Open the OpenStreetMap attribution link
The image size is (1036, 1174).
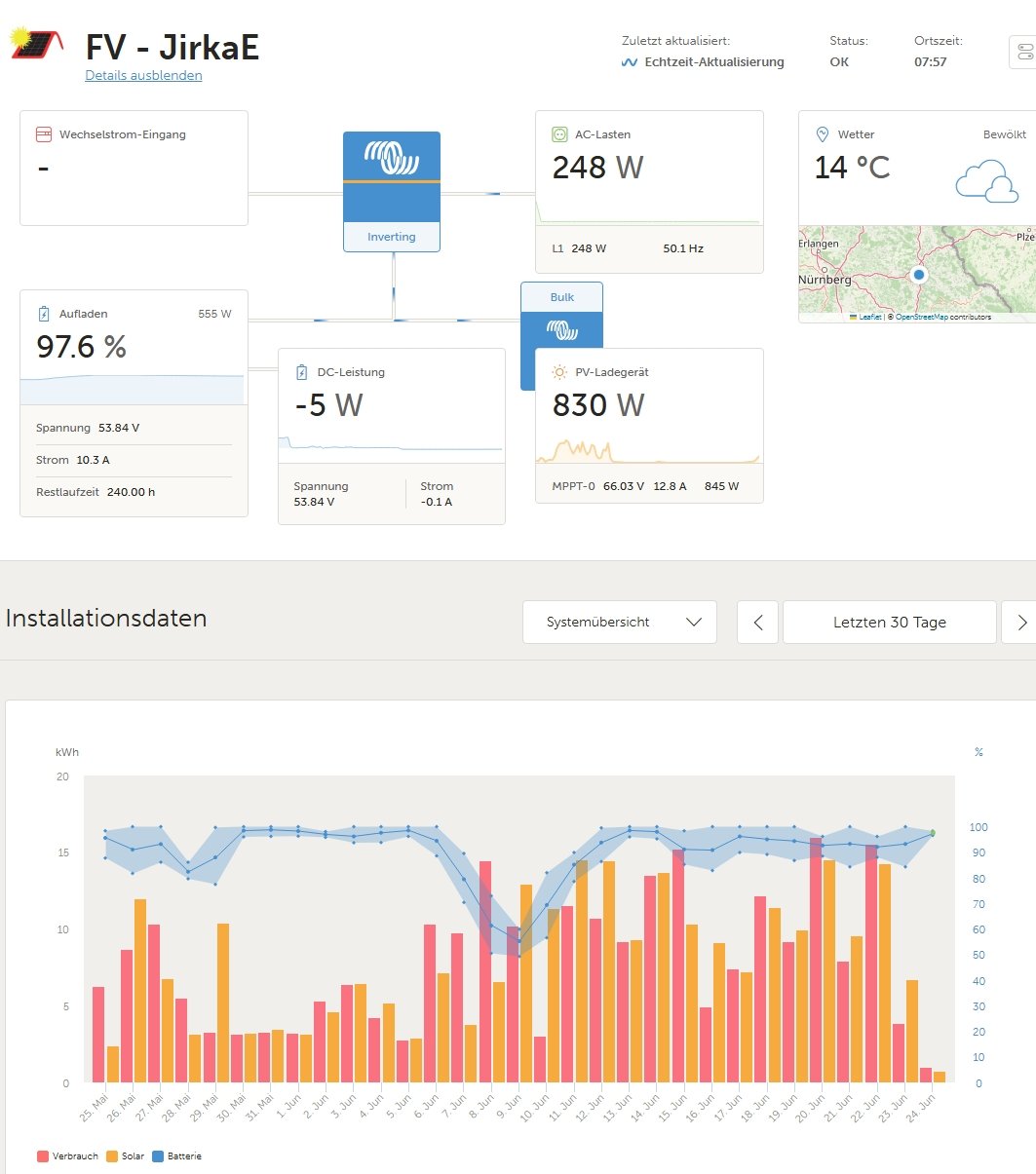tap(922, 317)
